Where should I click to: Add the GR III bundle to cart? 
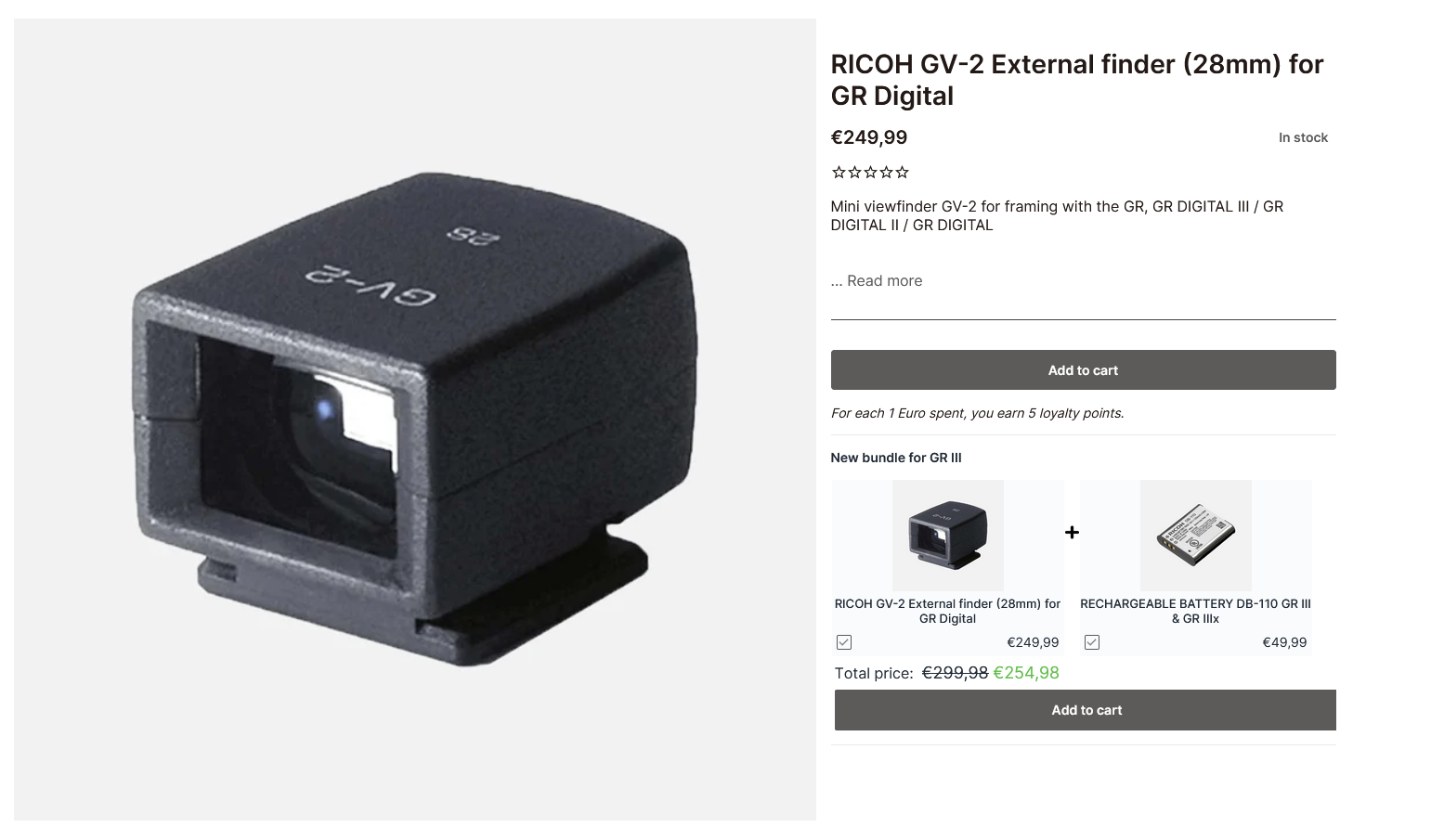[1085, 710]
